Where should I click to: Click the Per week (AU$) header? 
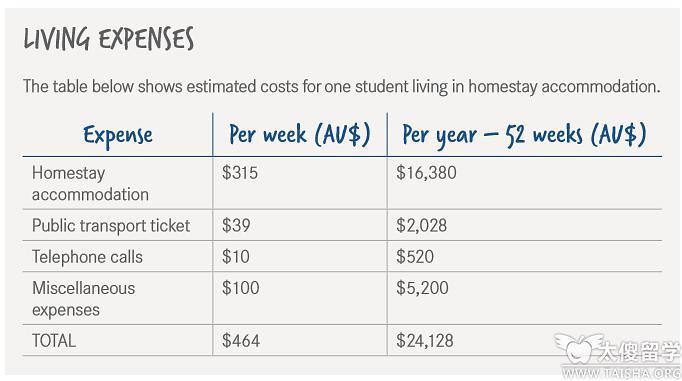pos(300,134)
